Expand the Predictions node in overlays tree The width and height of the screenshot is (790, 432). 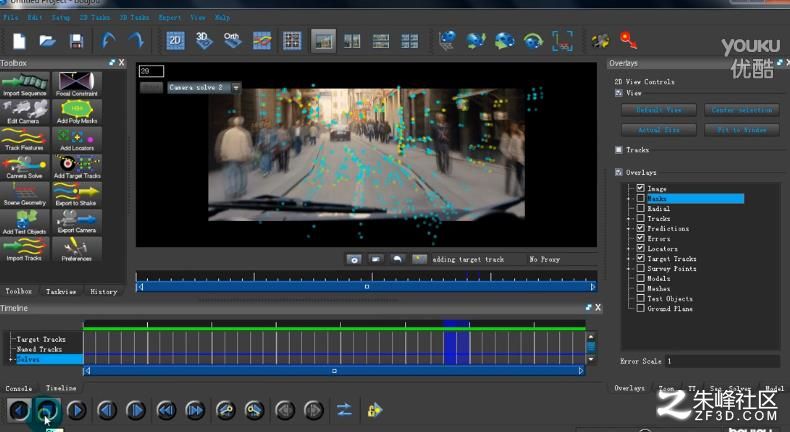628,229
